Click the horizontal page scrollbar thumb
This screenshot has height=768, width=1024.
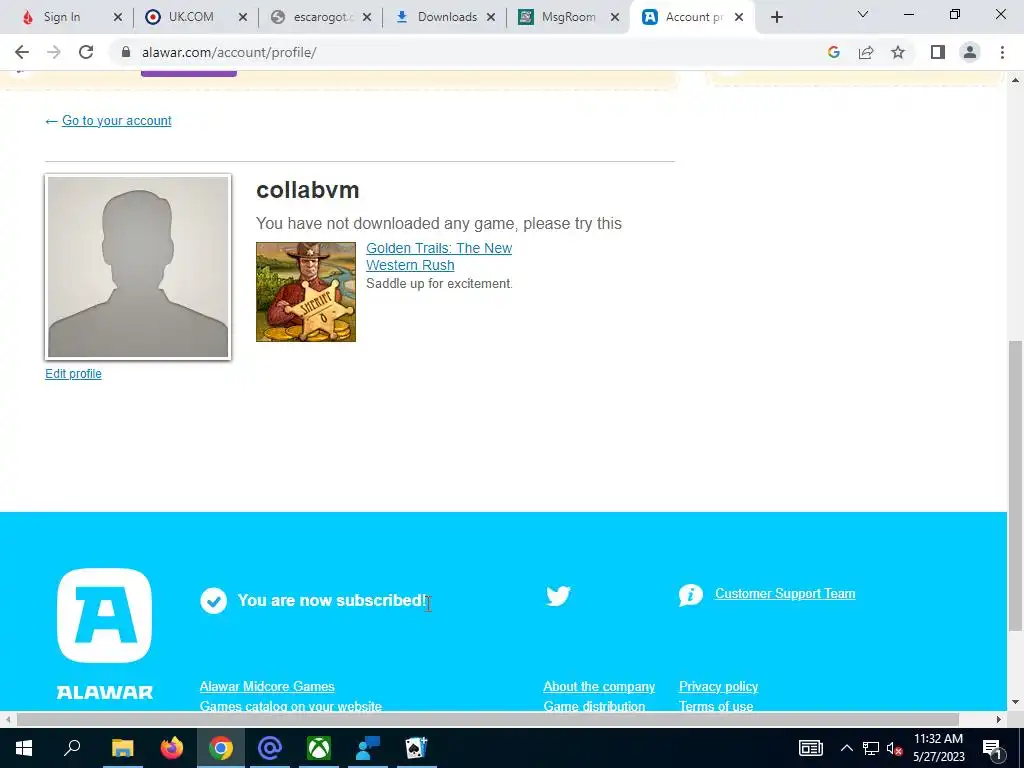click(x=487, y=720)
